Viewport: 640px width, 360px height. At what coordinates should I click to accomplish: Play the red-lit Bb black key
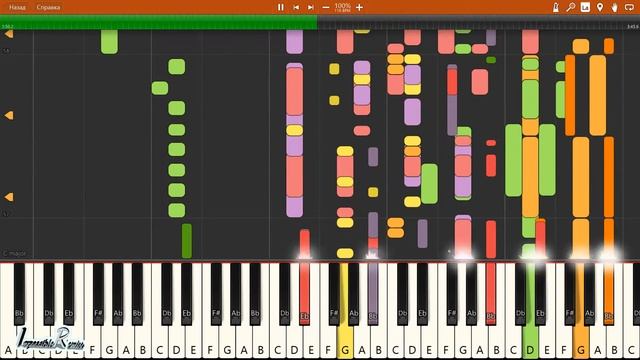point(491,293)
